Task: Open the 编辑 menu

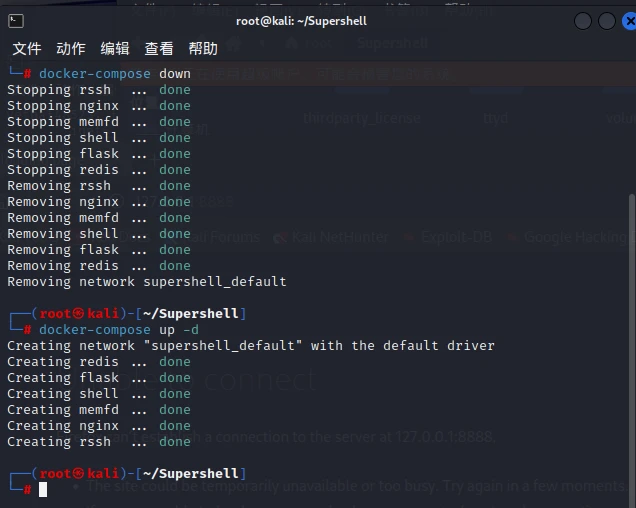Action: pos(115,49)
